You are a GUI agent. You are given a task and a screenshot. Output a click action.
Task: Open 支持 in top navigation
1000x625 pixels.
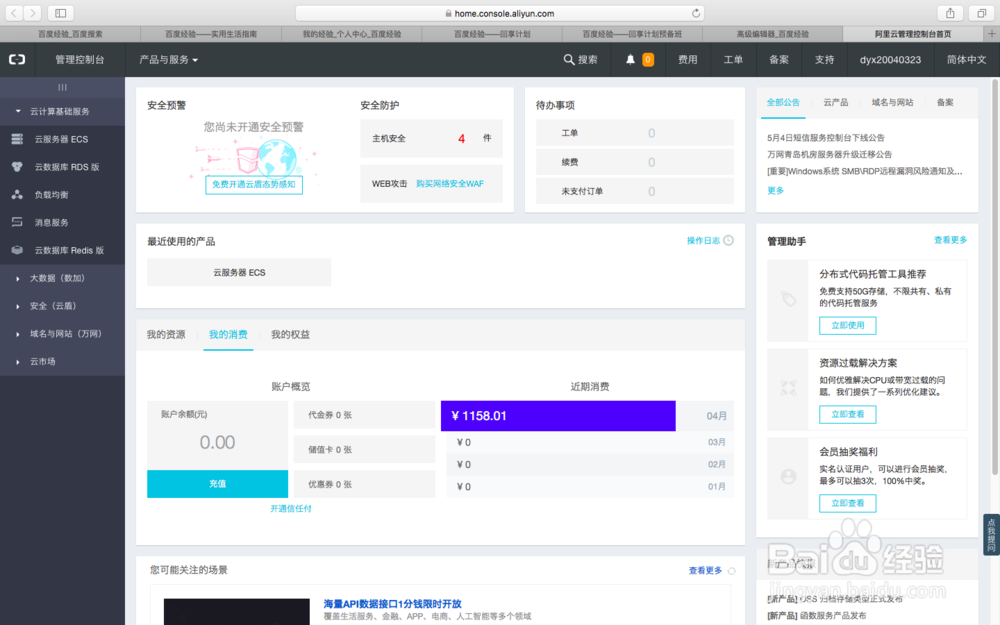pos(824,59)
